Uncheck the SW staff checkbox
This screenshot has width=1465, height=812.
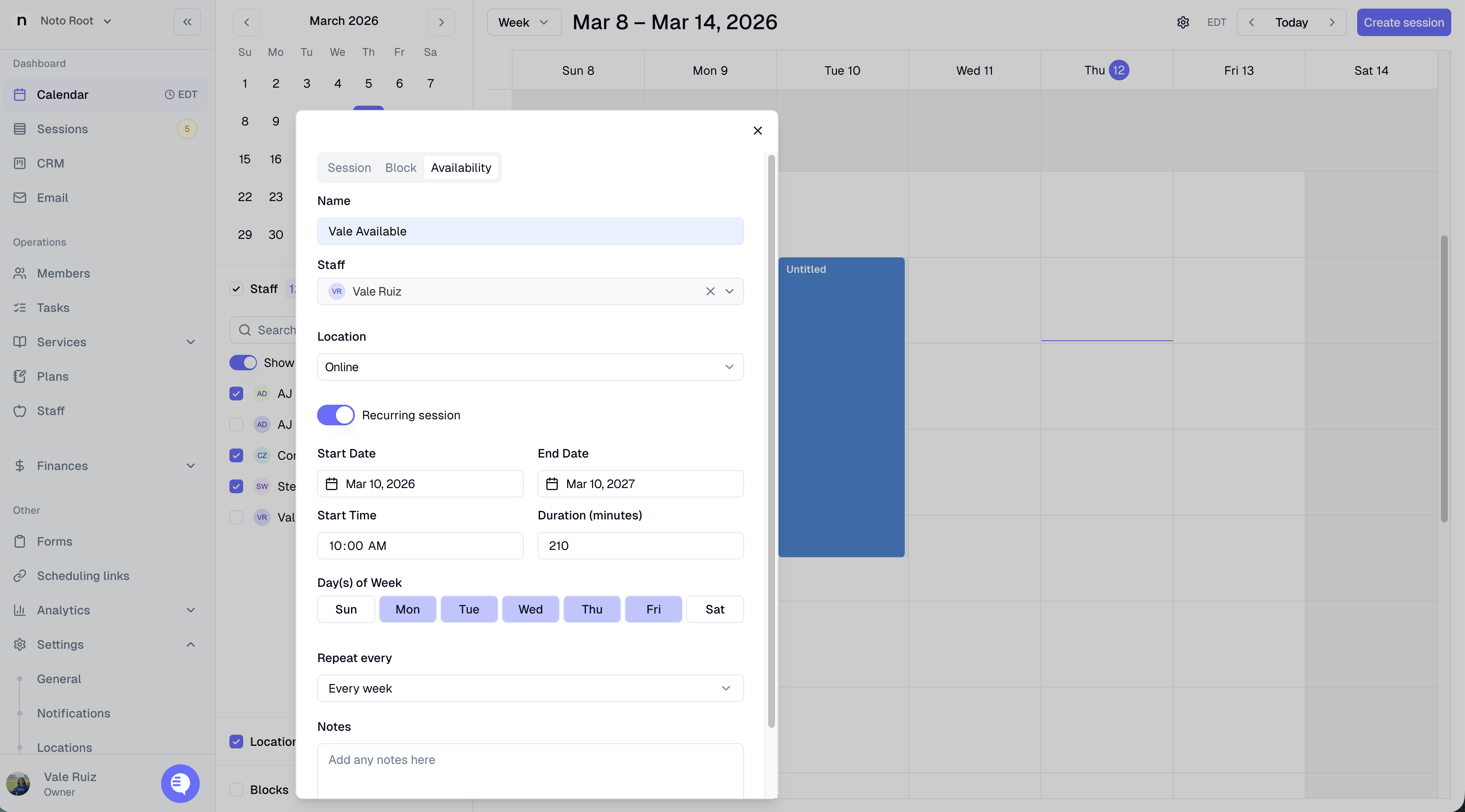(236, 486)
